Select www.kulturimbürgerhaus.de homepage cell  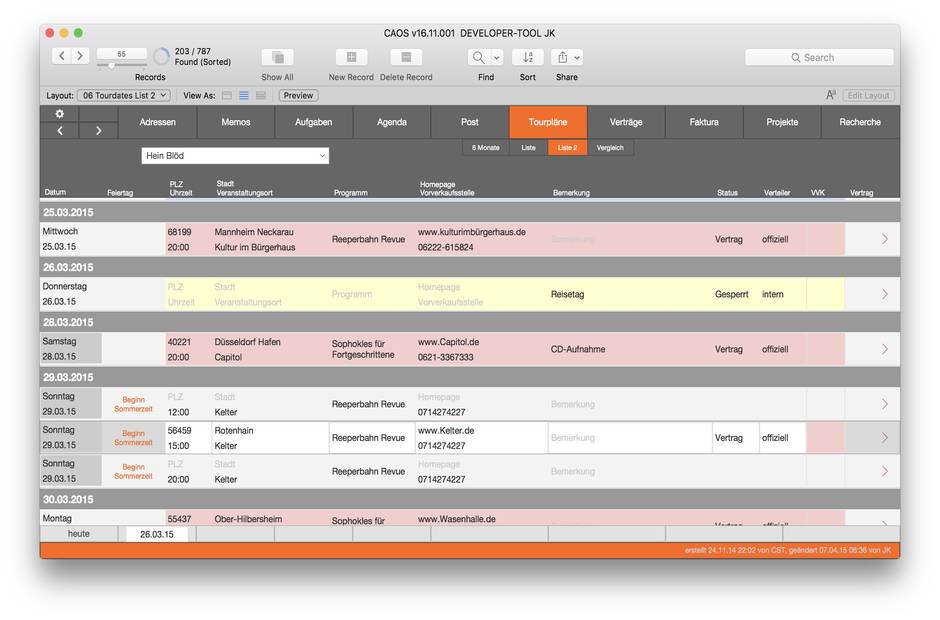coord(472,232)
